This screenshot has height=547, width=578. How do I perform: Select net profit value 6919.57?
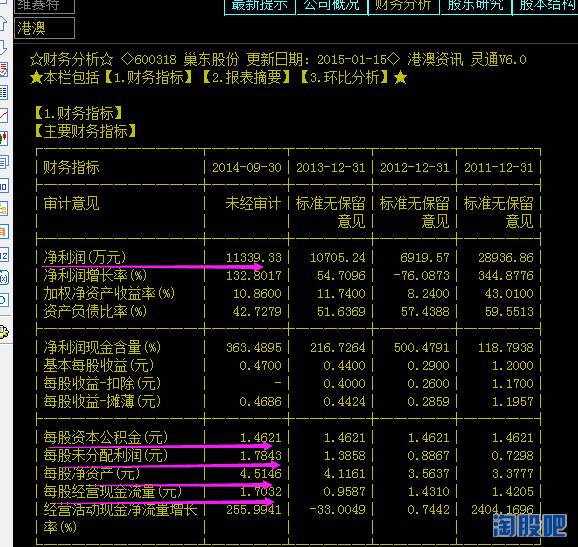(425, 258)
